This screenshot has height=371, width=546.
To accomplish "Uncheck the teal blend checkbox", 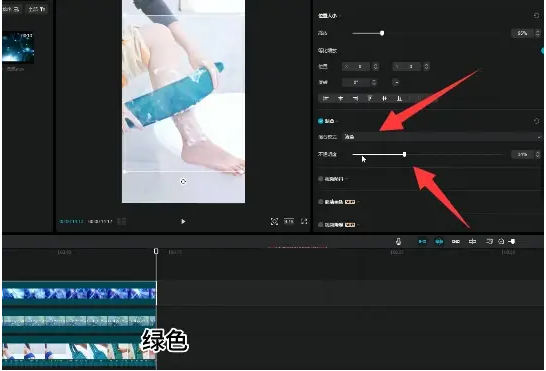I will tap(320, 121).
